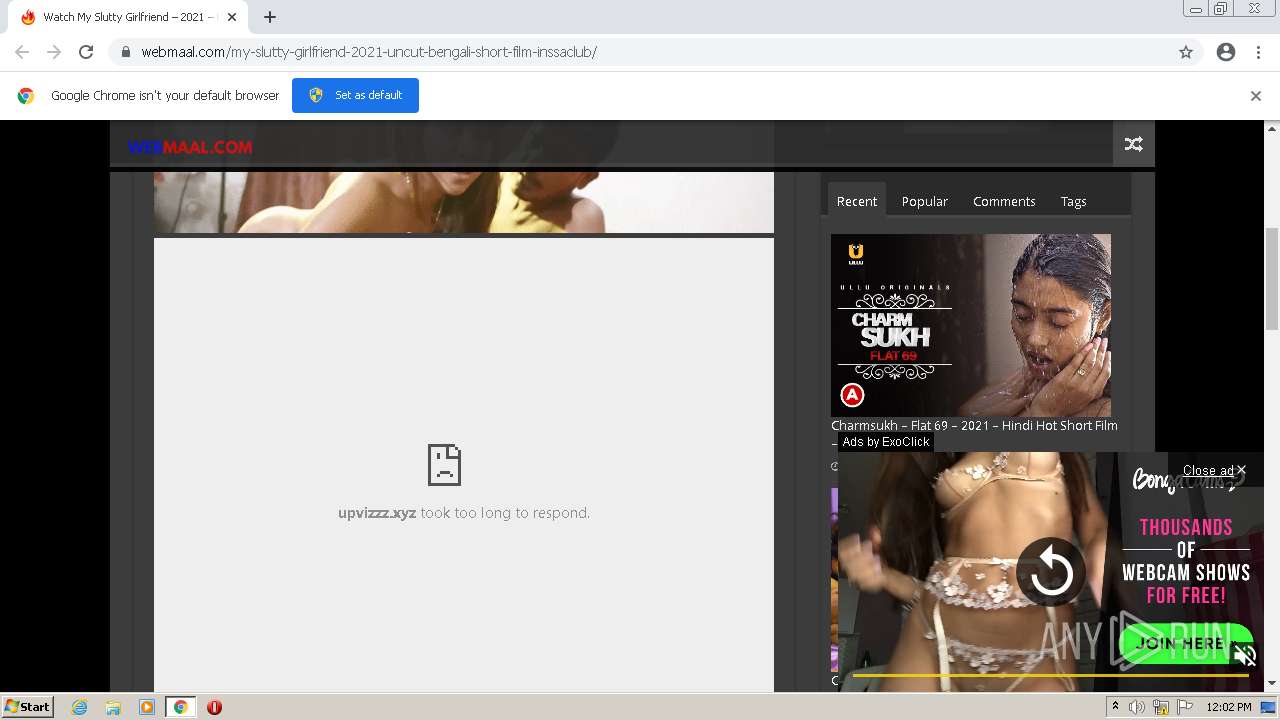Switch to the Tags tab
Viewport: 1280px width, 720px height.
click(x=1073, y=201)
